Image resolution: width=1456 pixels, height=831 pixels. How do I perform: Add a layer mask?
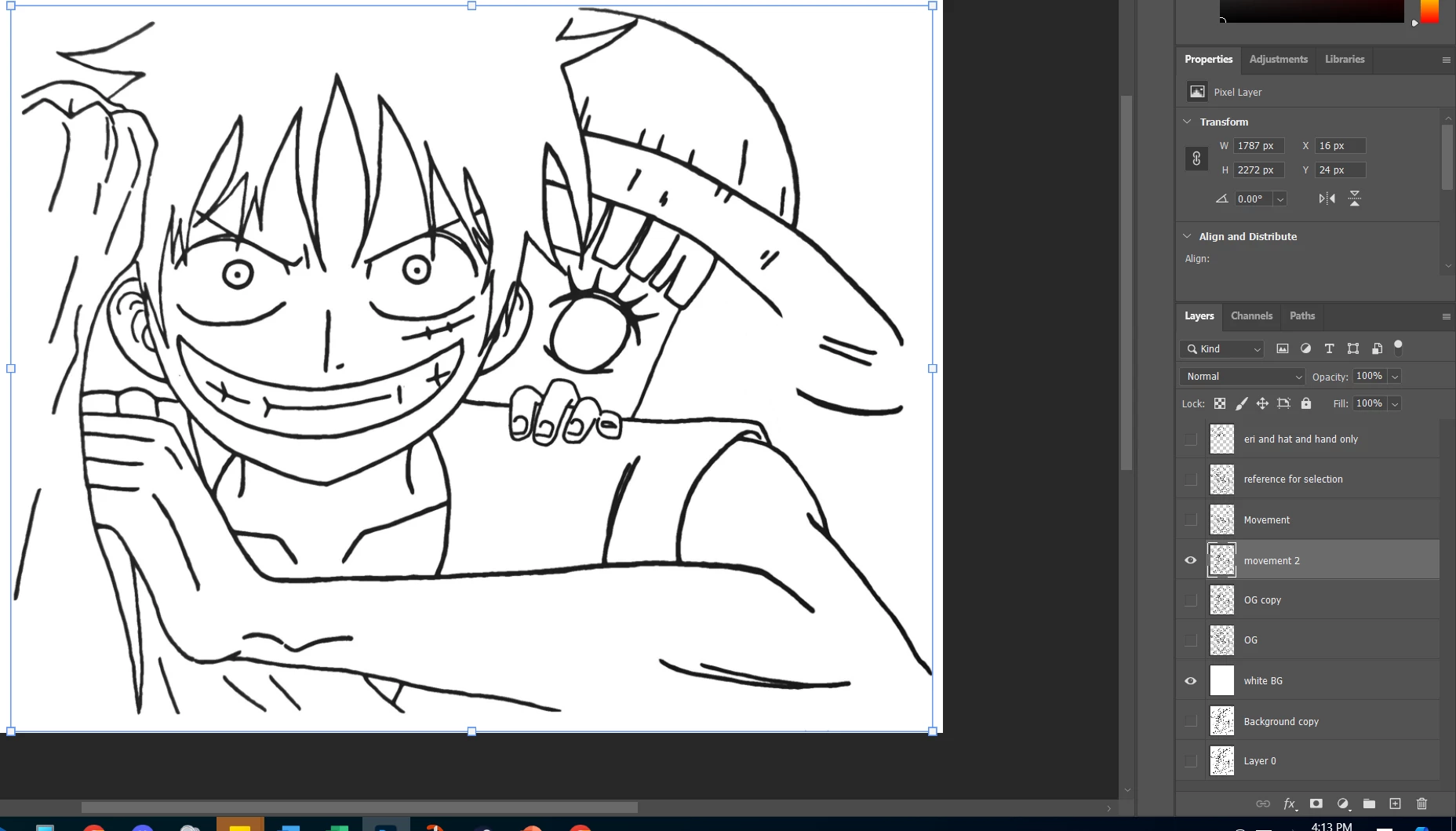point(1316,804)
